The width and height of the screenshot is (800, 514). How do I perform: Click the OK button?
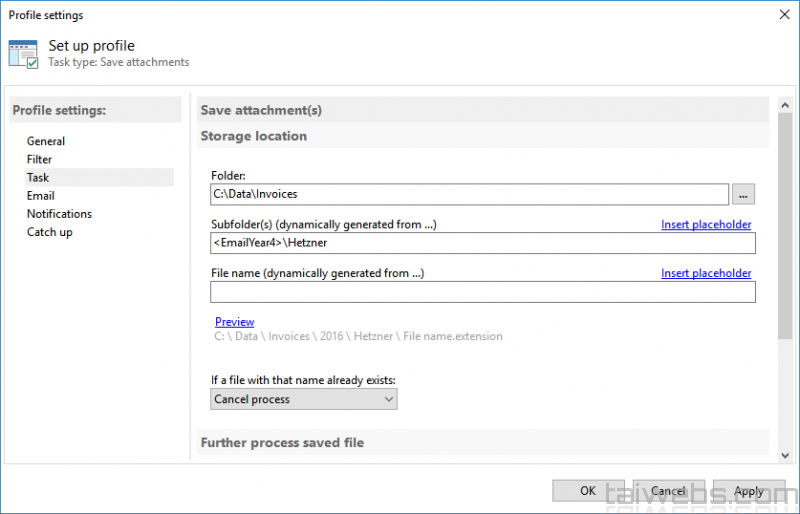tap(588, 491)
